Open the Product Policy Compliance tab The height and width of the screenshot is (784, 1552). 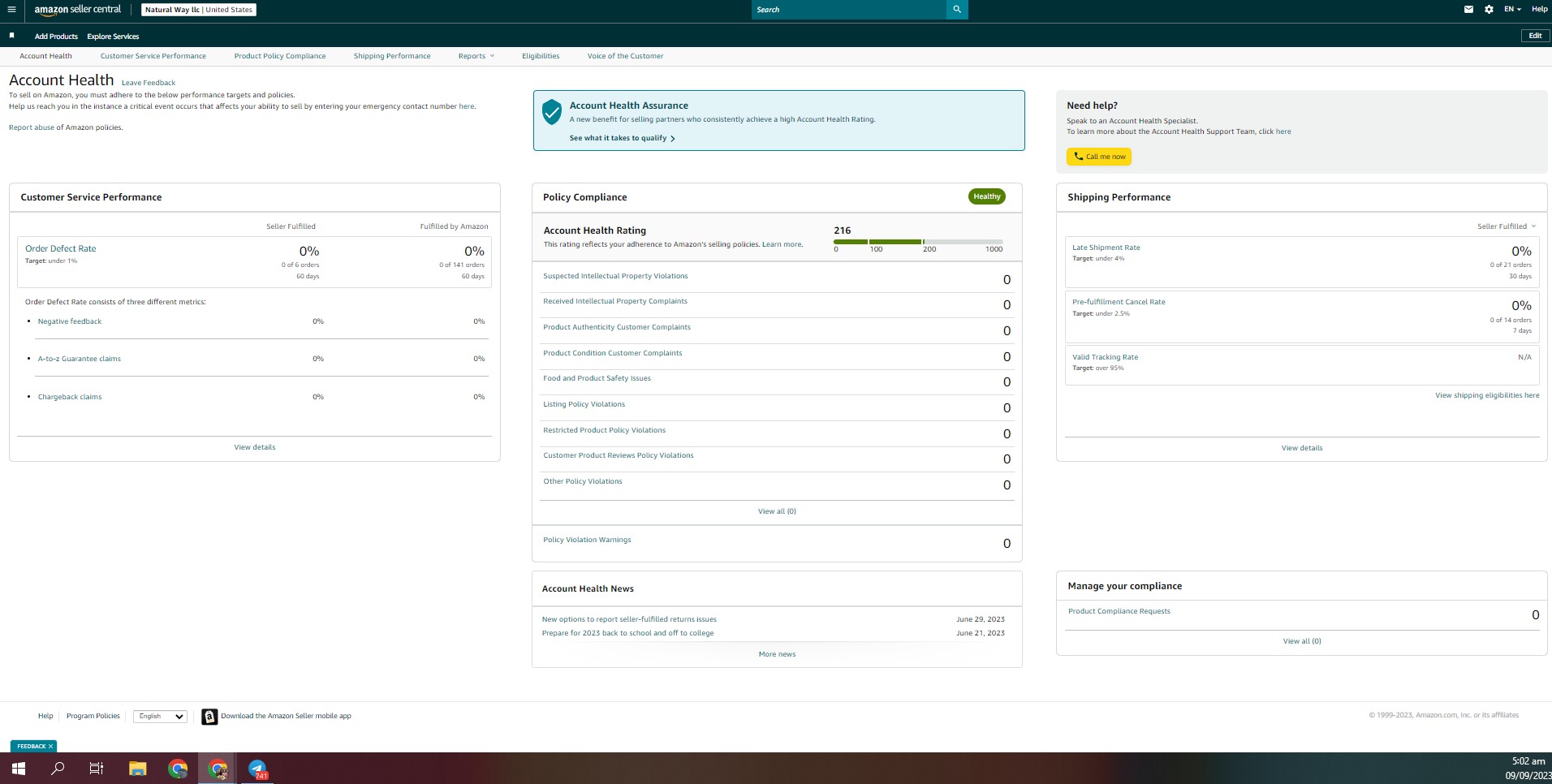pos(280,56)
